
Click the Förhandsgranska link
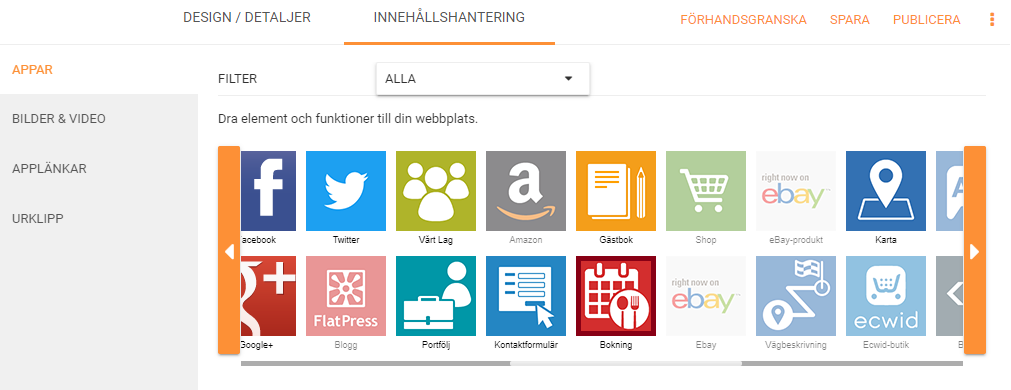[743, 20]
